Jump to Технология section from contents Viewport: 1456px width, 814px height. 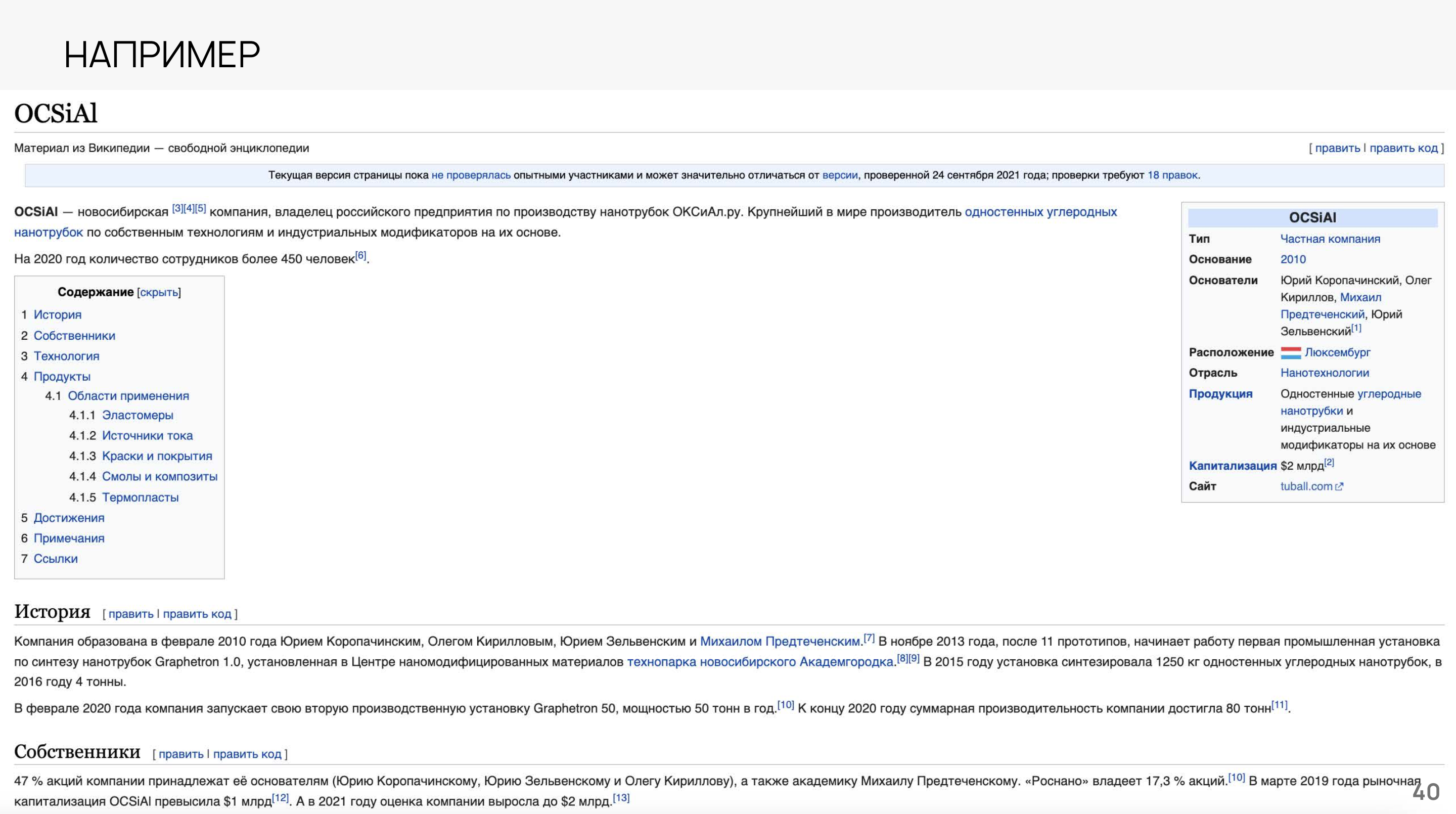67,356
